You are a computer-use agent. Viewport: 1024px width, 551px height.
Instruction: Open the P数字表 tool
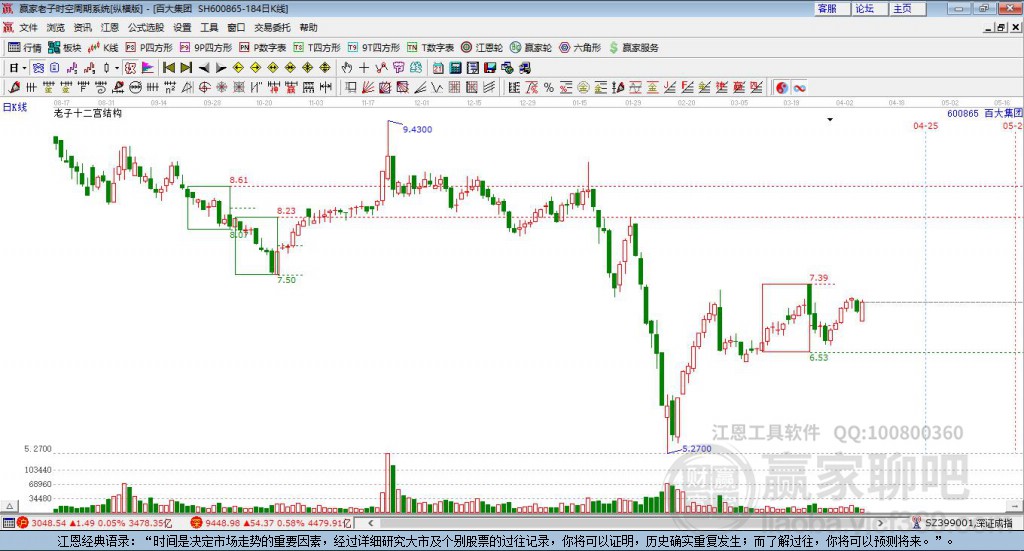click(263, 48)
